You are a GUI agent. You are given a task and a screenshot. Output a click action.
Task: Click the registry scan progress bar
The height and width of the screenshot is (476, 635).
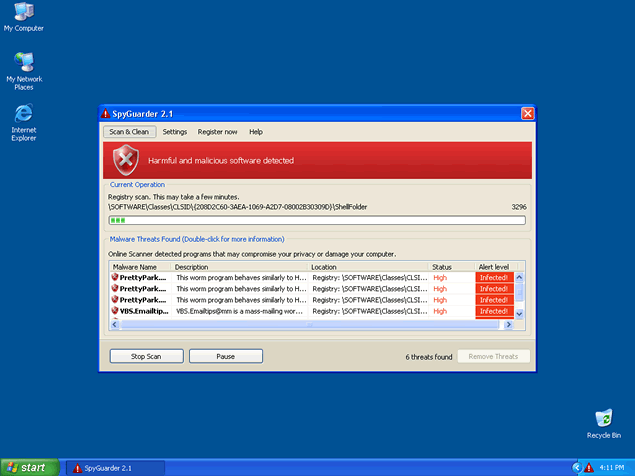pyautogui.click(x=316, y=220)
